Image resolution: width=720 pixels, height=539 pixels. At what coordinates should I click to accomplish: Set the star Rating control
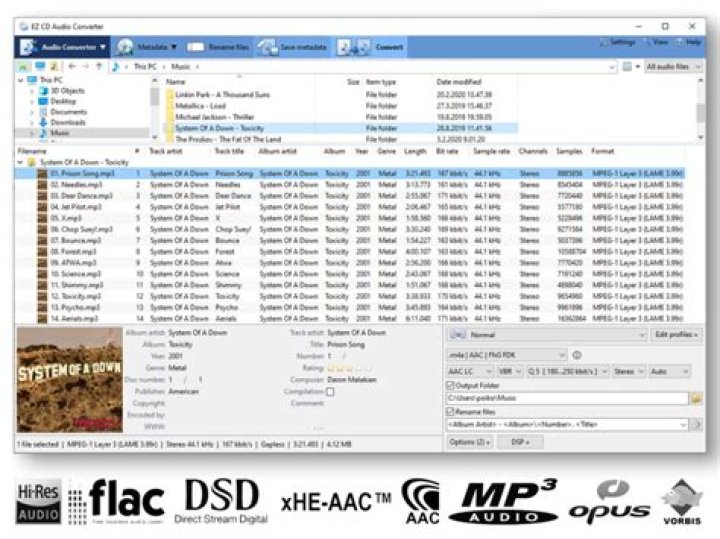coord(349,368)
